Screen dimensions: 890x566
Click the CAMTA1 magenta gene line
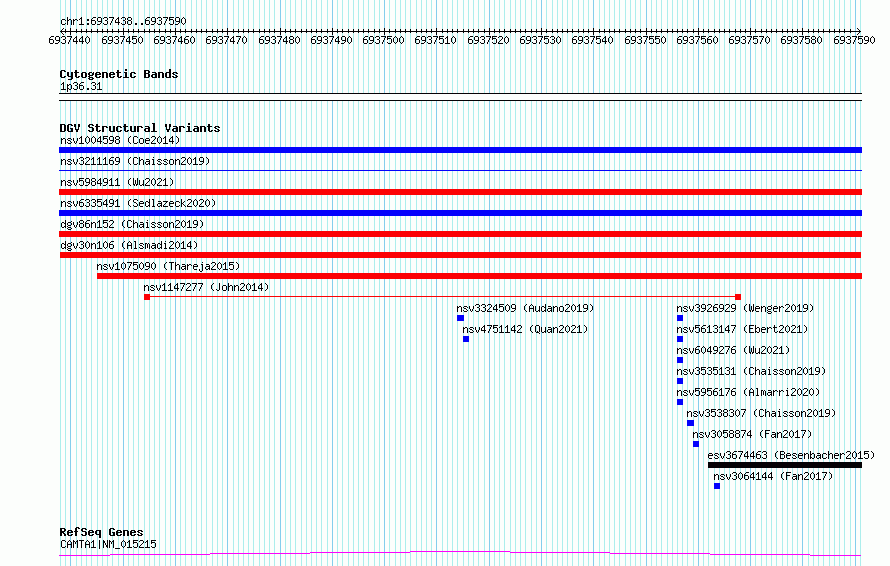[460, 554]
